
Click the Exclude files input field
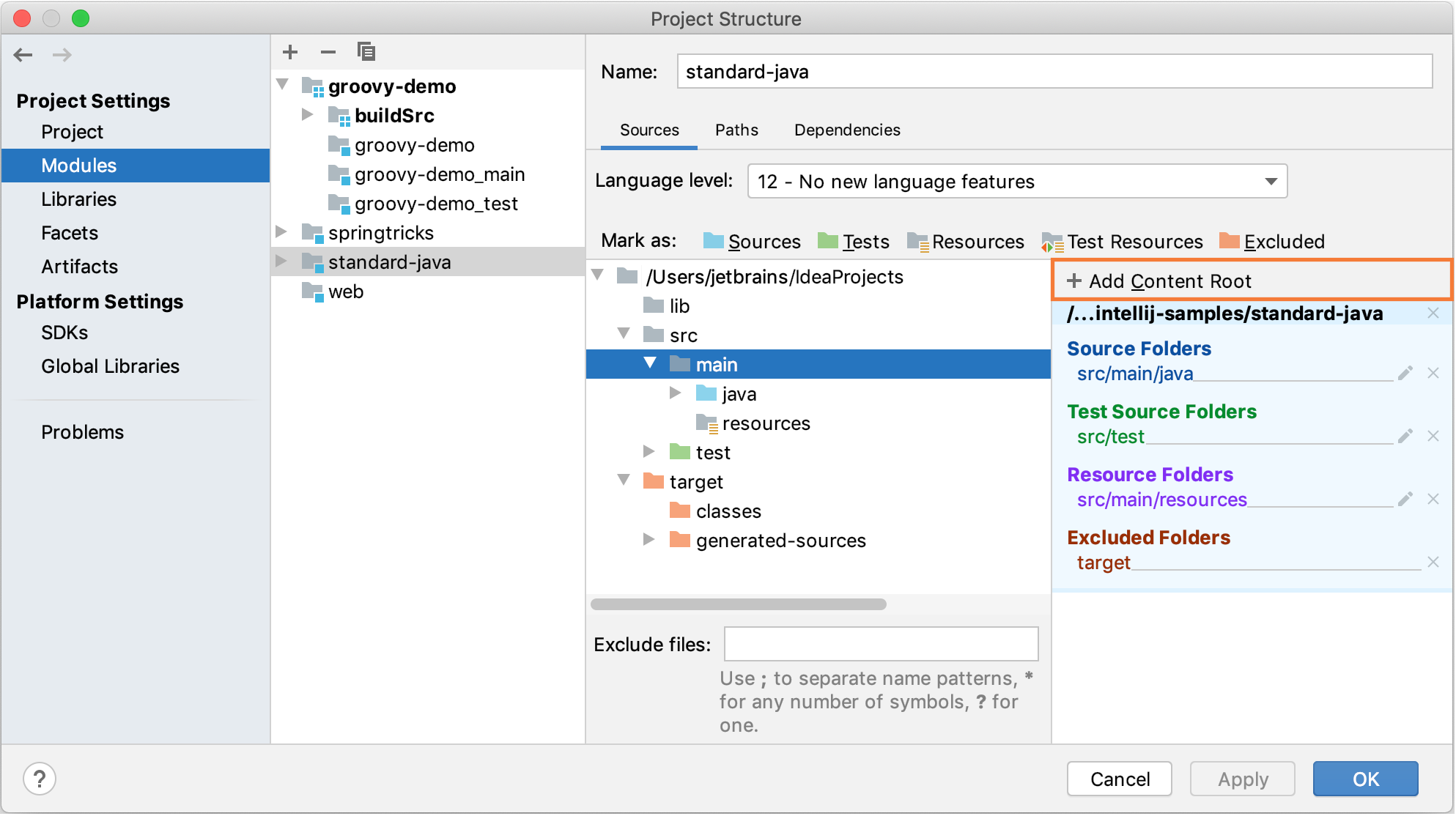[879, 644]
